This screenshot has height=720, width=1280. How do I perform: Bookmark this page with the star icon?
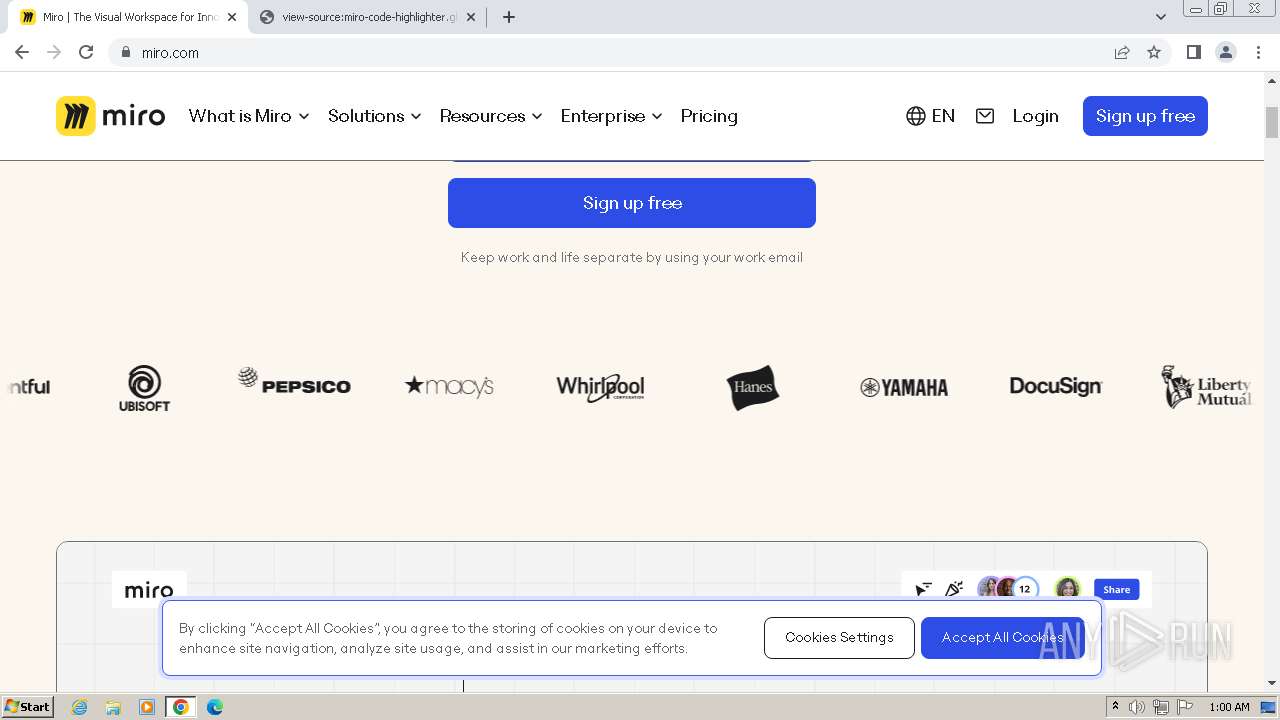(1154, 52)
